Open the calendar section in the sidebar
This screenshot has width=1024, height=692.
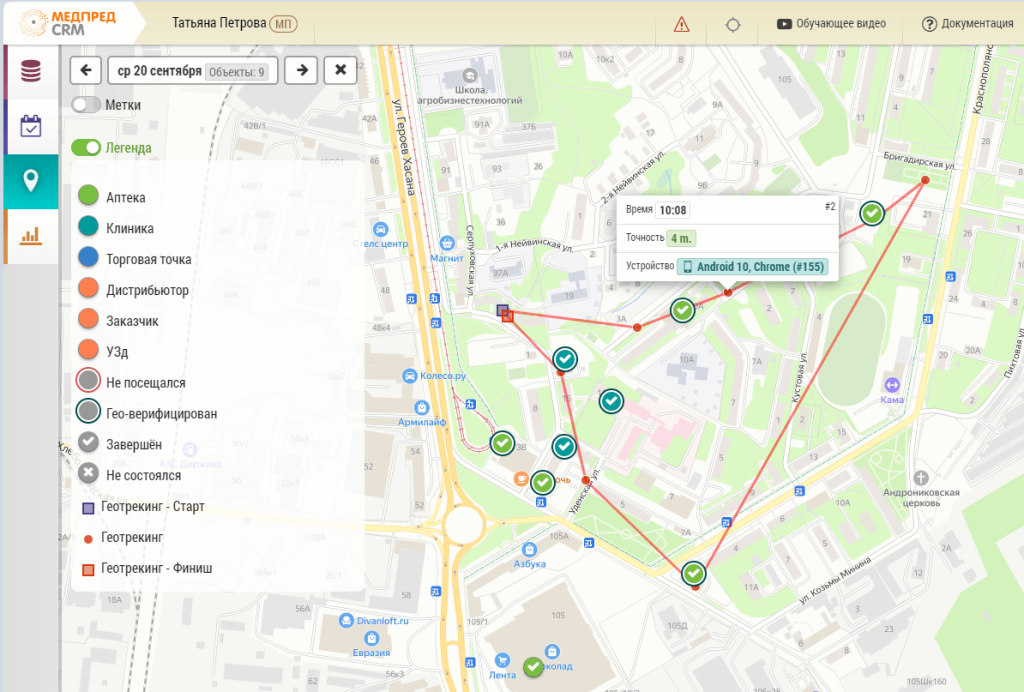click(31, 126)
